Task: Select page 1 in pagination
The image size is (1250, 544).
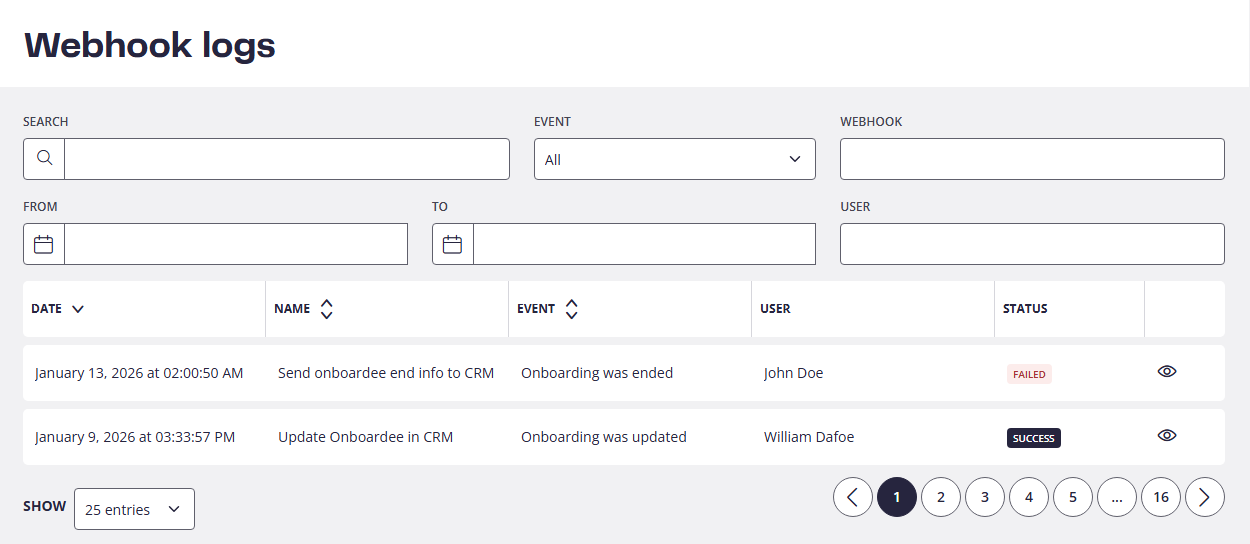Action: (897, 497)
